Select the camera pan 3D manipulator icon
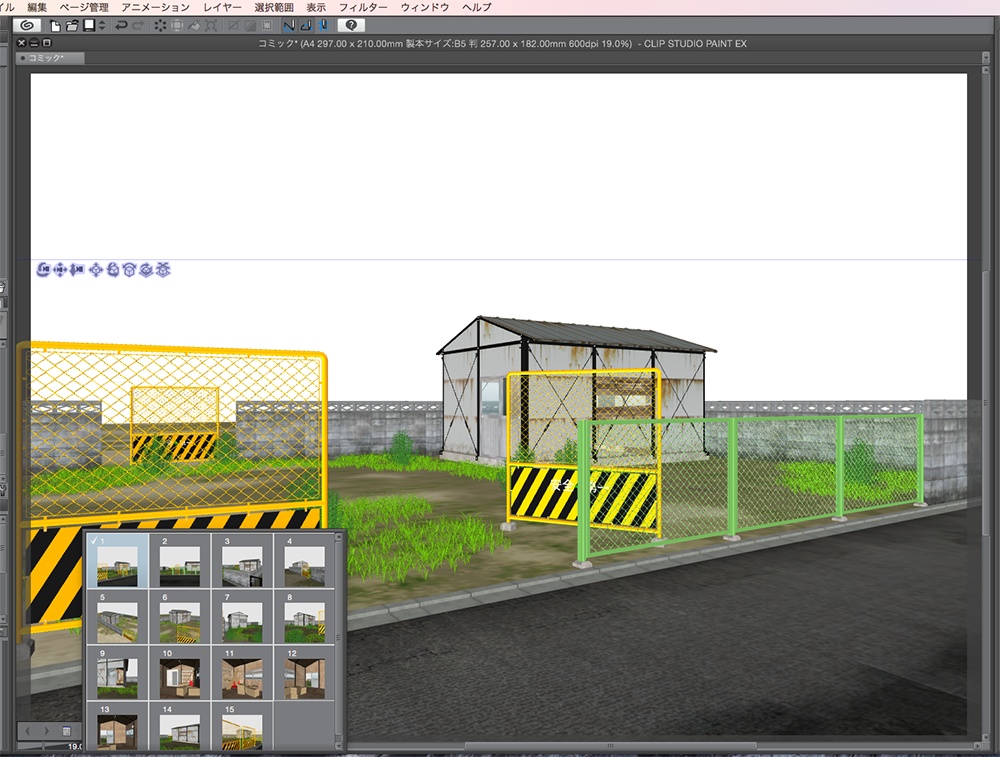 (x=60, y=270)
